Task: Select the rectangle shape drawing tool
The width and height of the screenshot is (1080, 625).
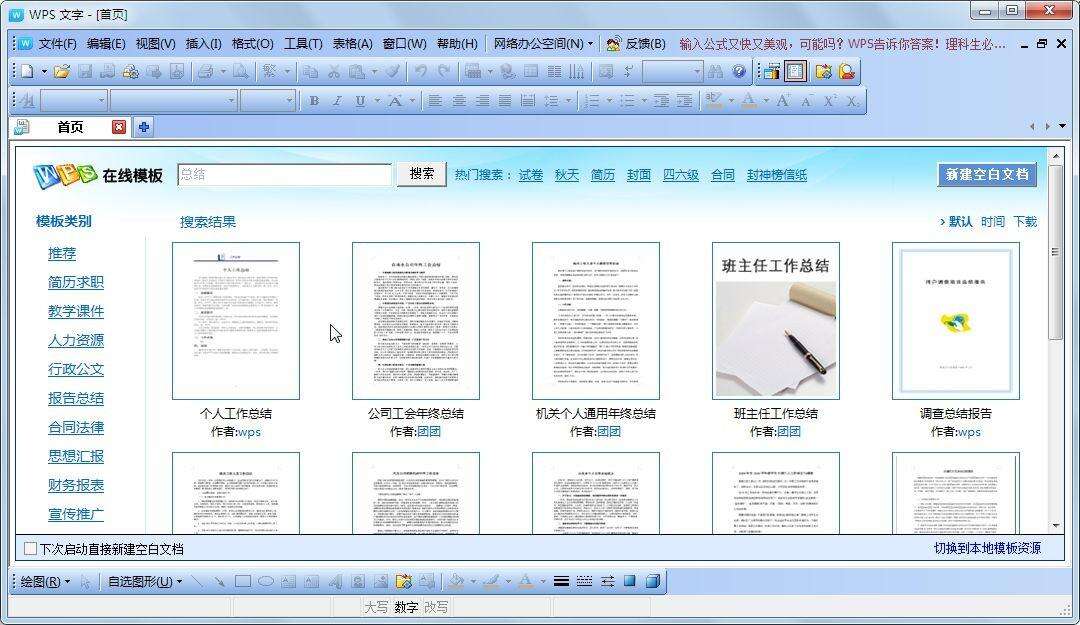Action: (243, 581)
